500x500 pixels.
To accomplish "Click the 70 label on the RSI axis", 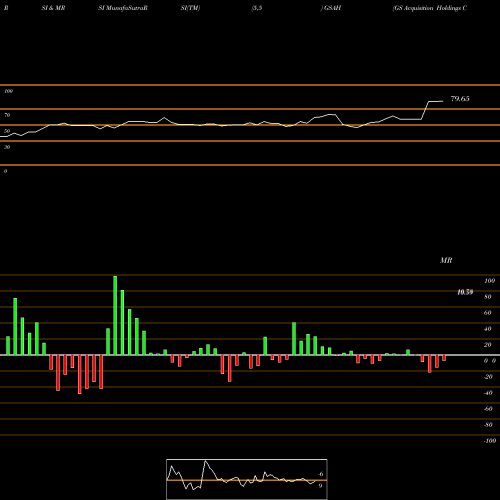I will tap(7, 115).
